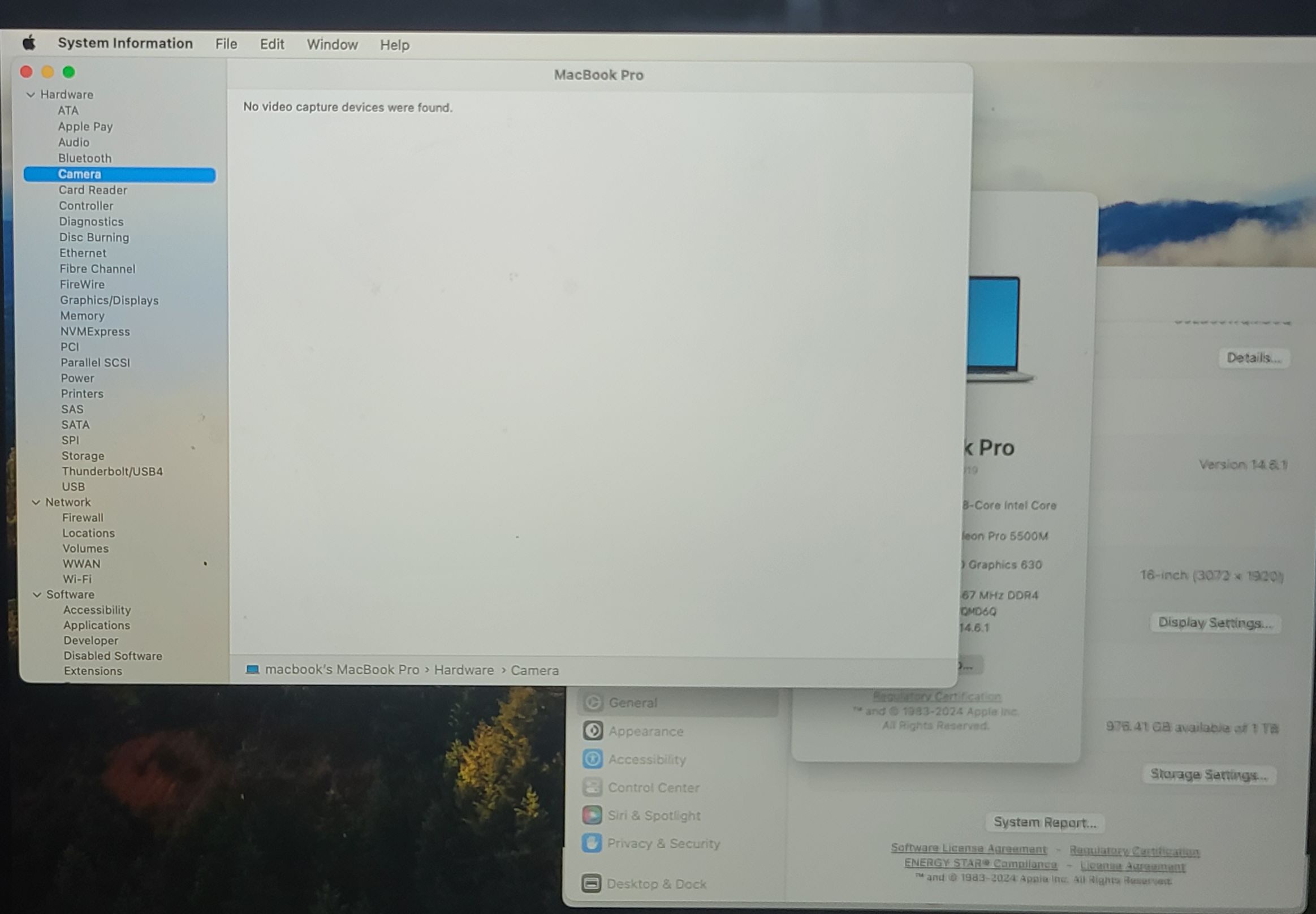The image size is (1316, 914).
Task: Click the Accessibility sidebar icon
Action: pos(592,759)
